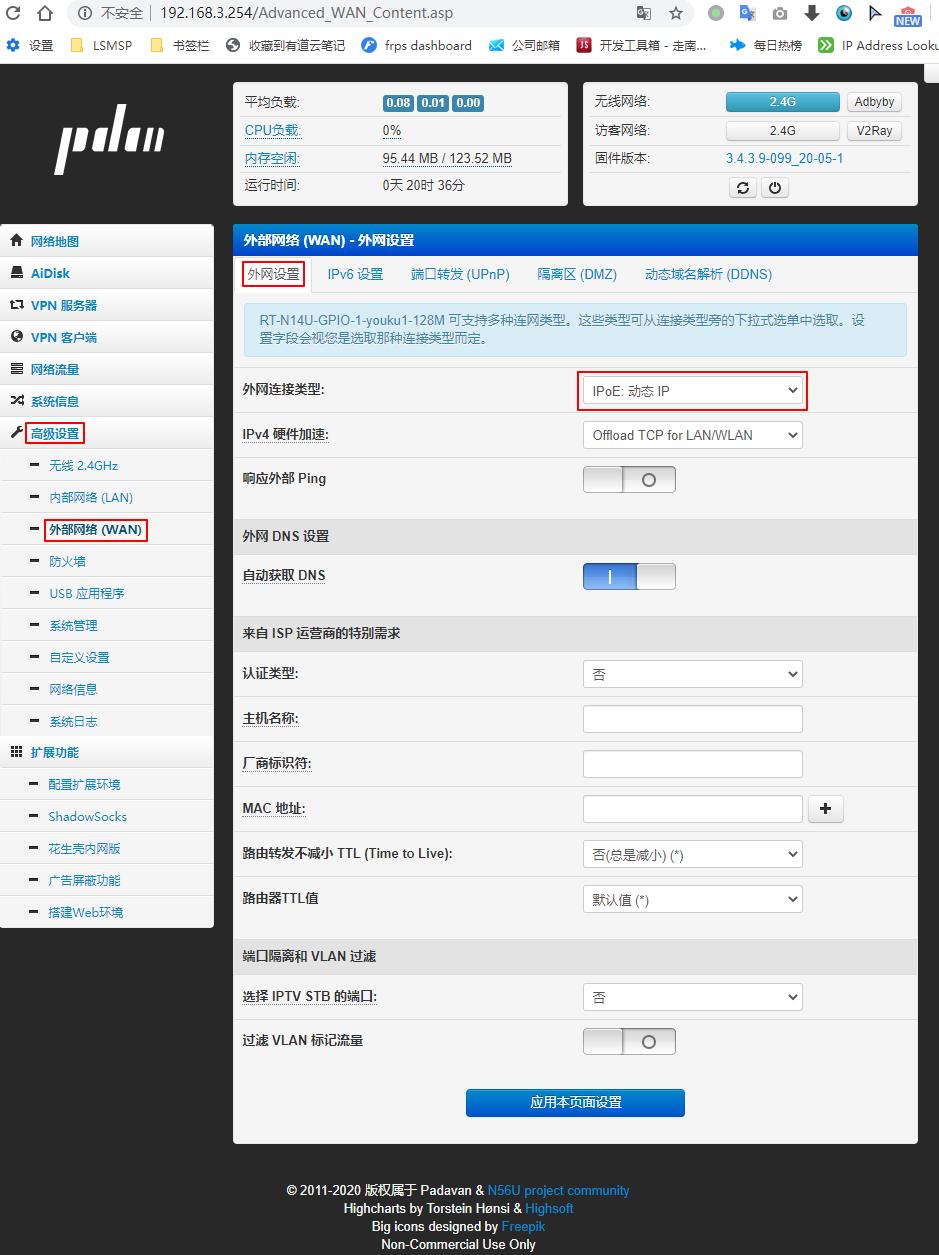
Task: Toggle the respond to external Ping switch
Action: pos(629,479)
